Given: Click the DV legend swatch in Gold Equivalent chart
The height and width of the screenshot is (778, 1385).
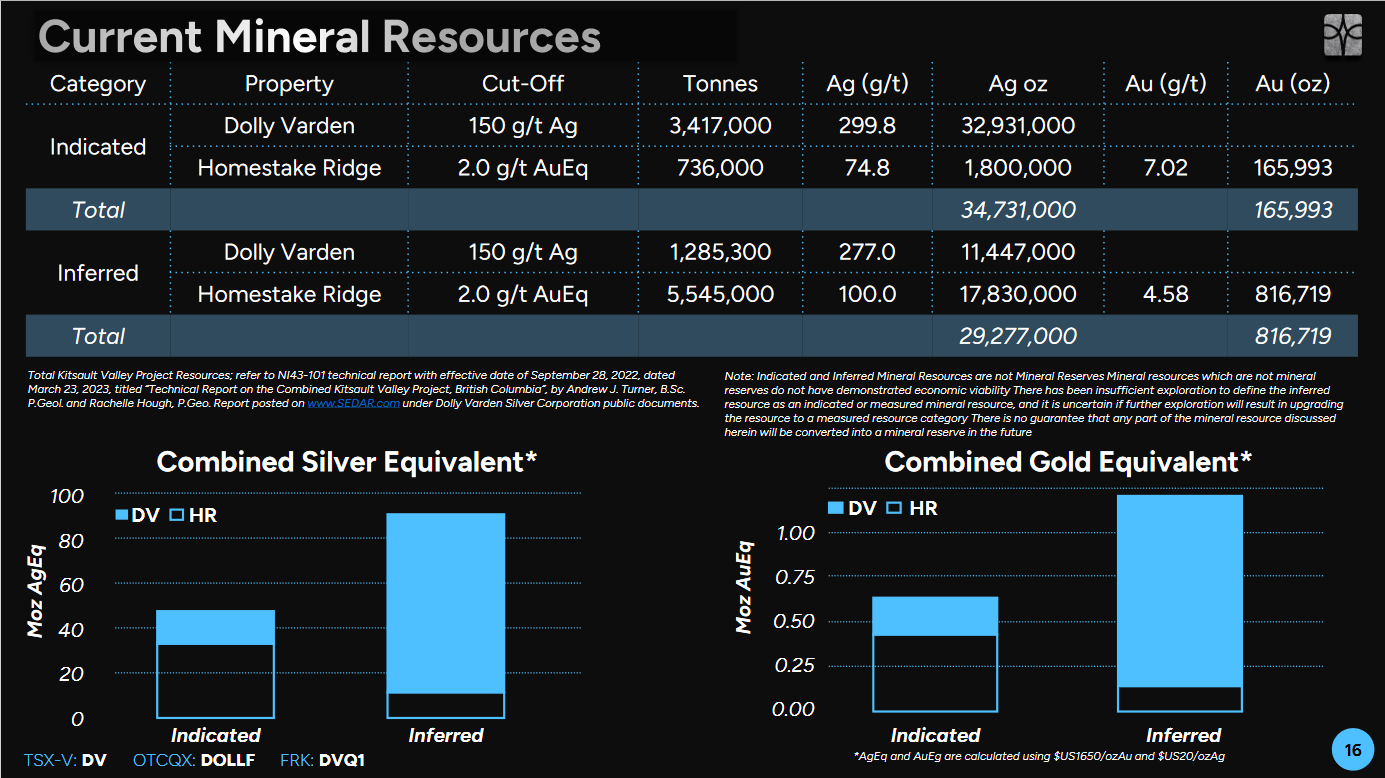Looking at the screenshot, I should 836,508.
